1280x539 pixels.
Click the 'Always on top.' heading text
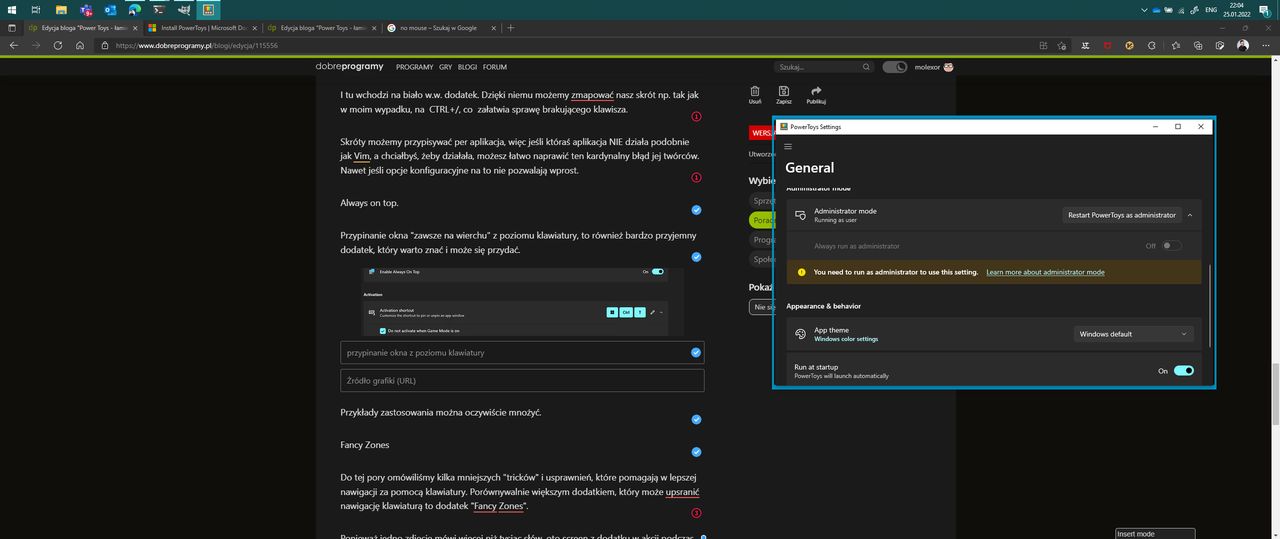369,203
